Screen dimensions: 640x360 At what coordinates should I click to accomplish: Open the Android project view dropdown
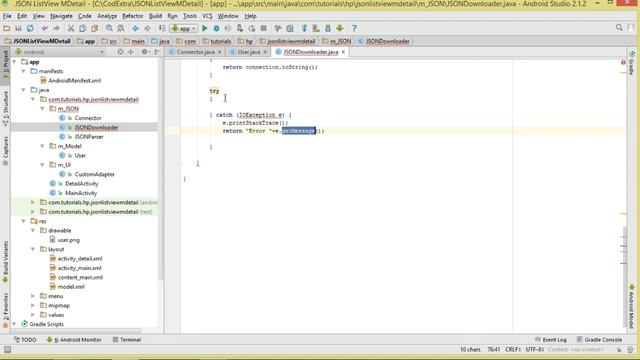60,52
